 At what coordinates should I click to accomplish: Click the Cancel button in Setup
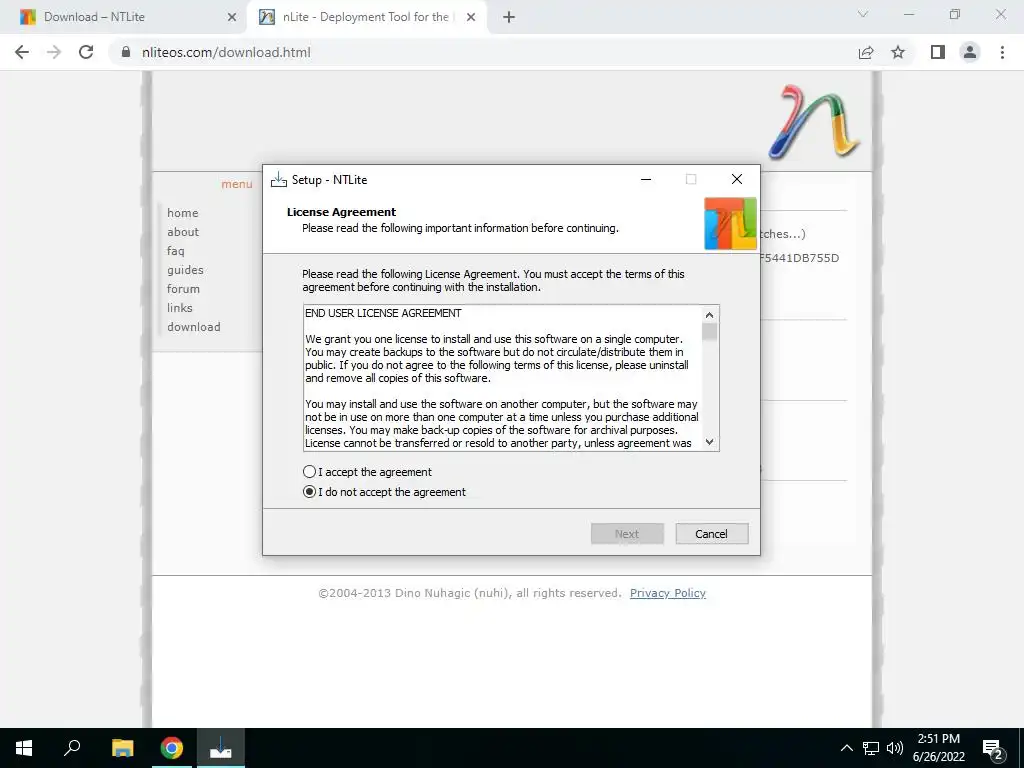tap(711, 534)
